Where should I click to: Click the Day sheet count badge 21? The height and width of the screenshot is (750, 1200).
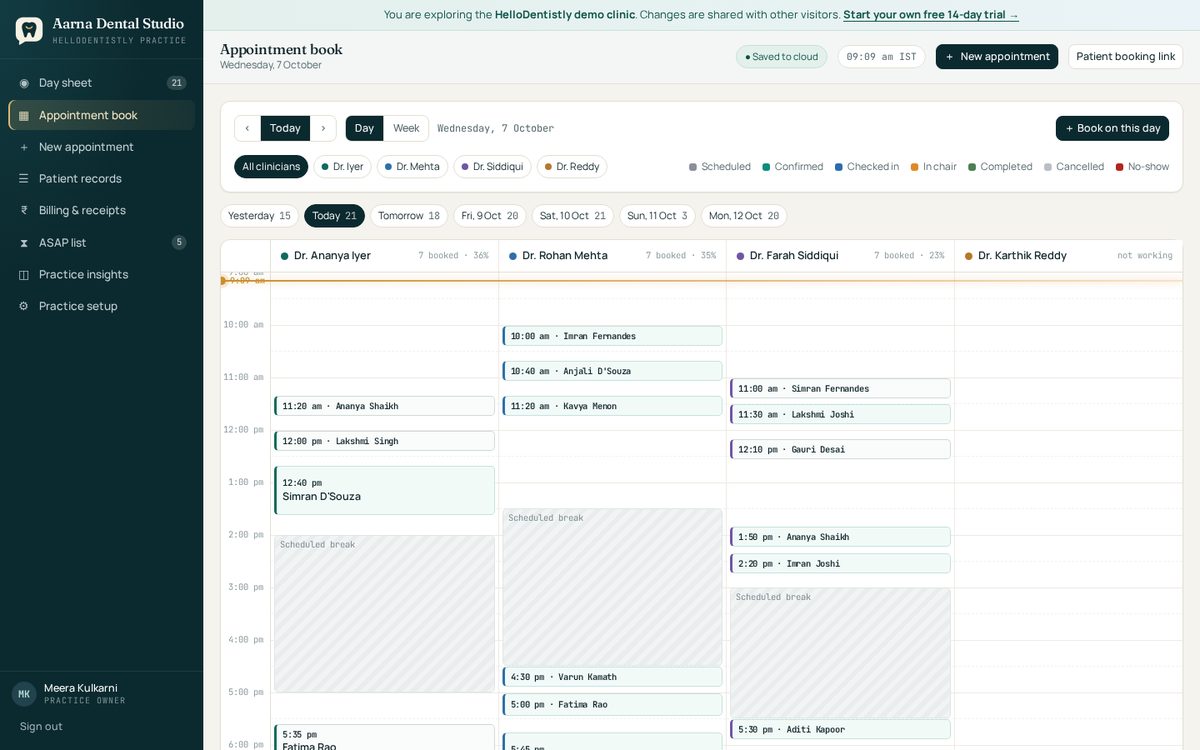[x=176, y=83]
